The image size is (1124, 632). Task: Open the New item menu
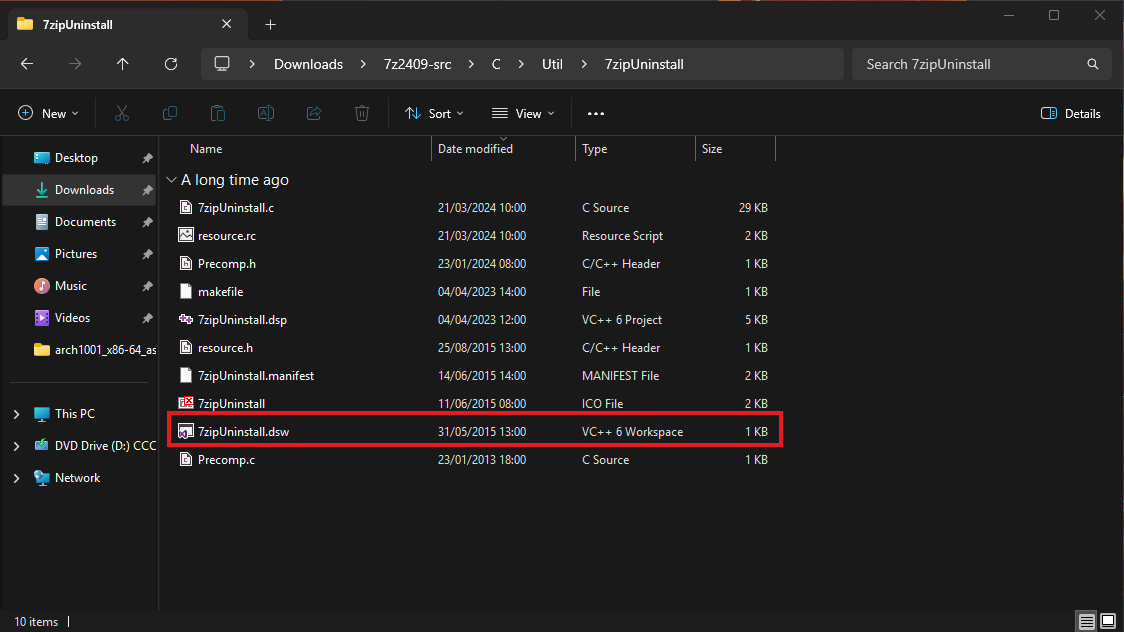[x=48, y=113]
